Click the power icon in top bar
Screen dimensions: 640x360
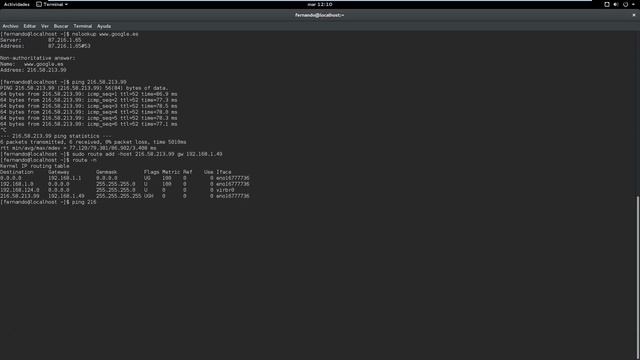coord(625,4)
